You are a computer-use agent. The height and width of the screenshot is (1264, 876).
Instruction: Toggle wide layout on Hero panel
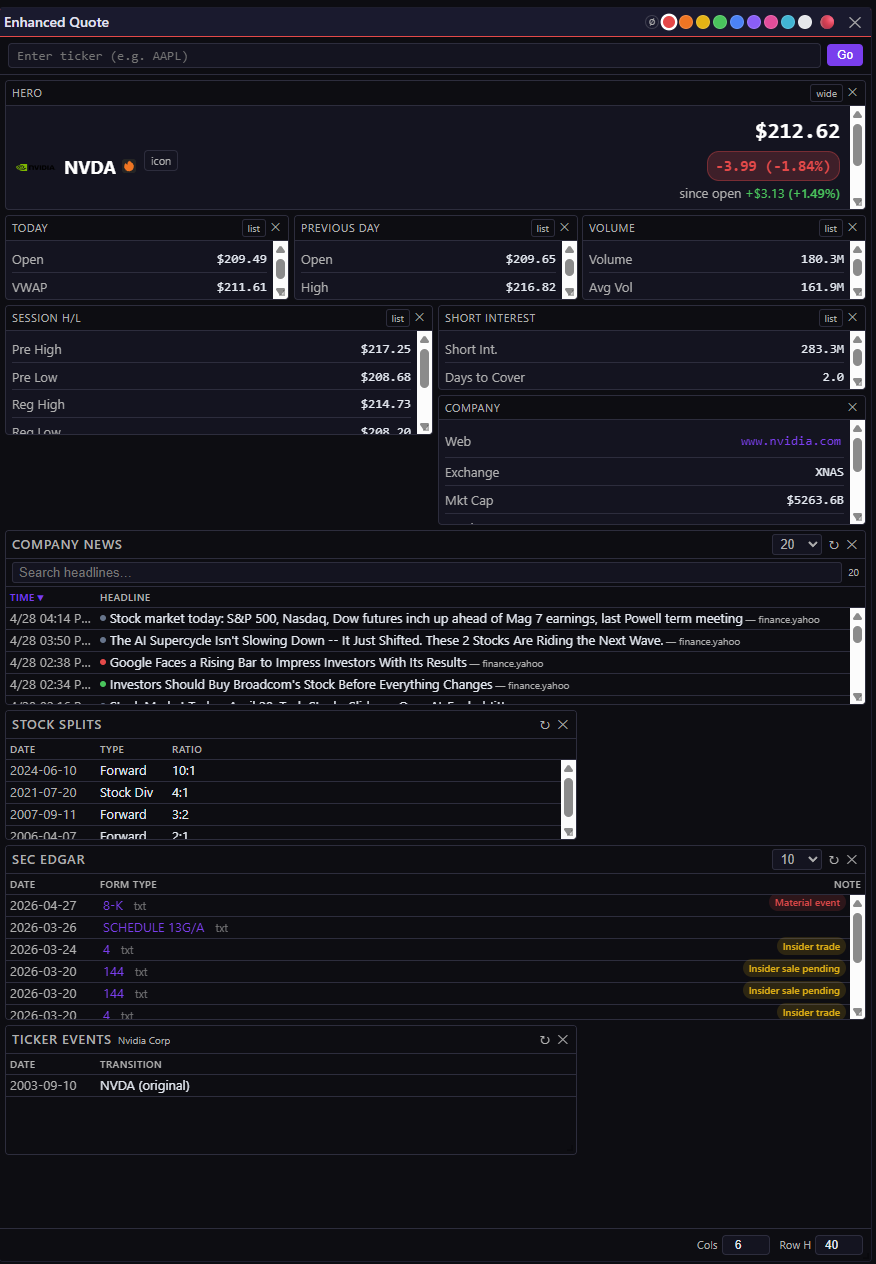tap(826, 93)
